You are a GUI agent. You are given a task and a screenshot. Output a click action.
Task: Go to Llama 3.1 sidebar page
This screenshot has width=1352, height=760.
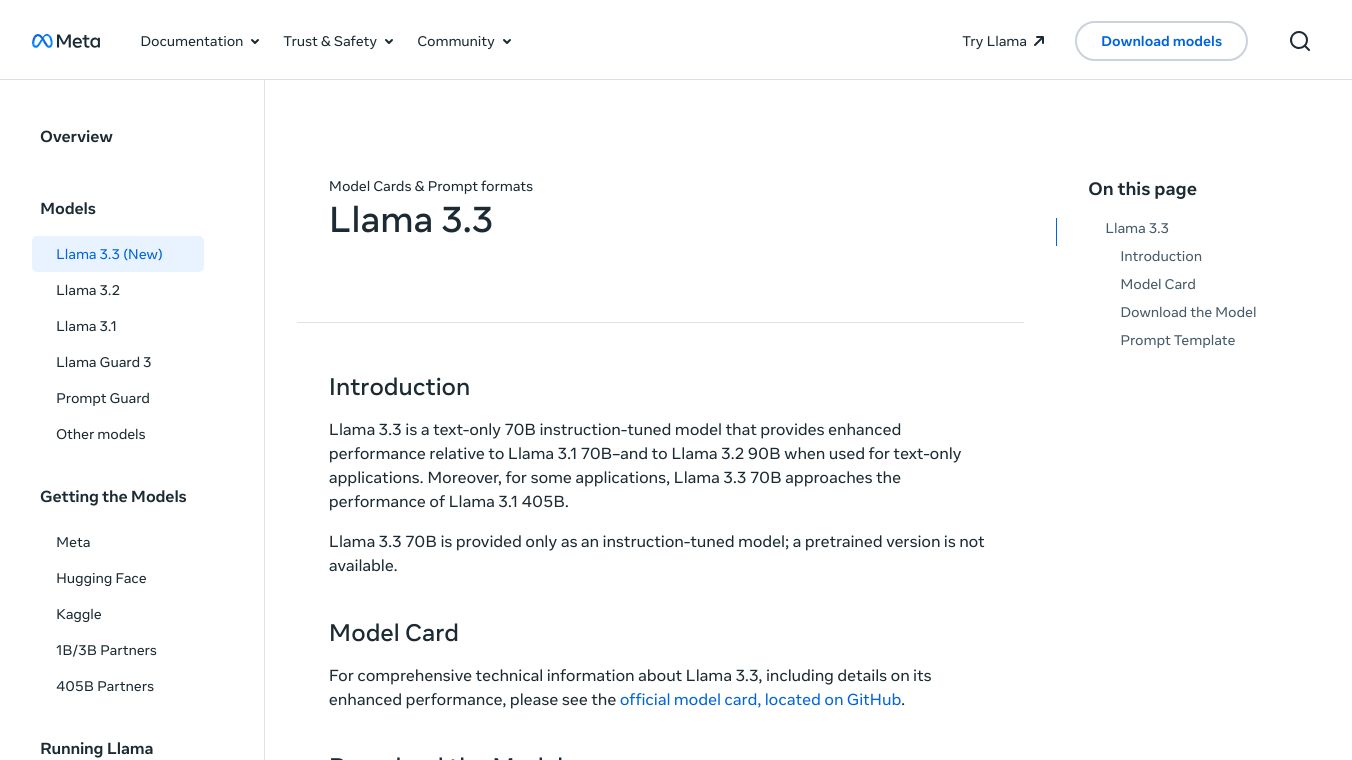86,326
